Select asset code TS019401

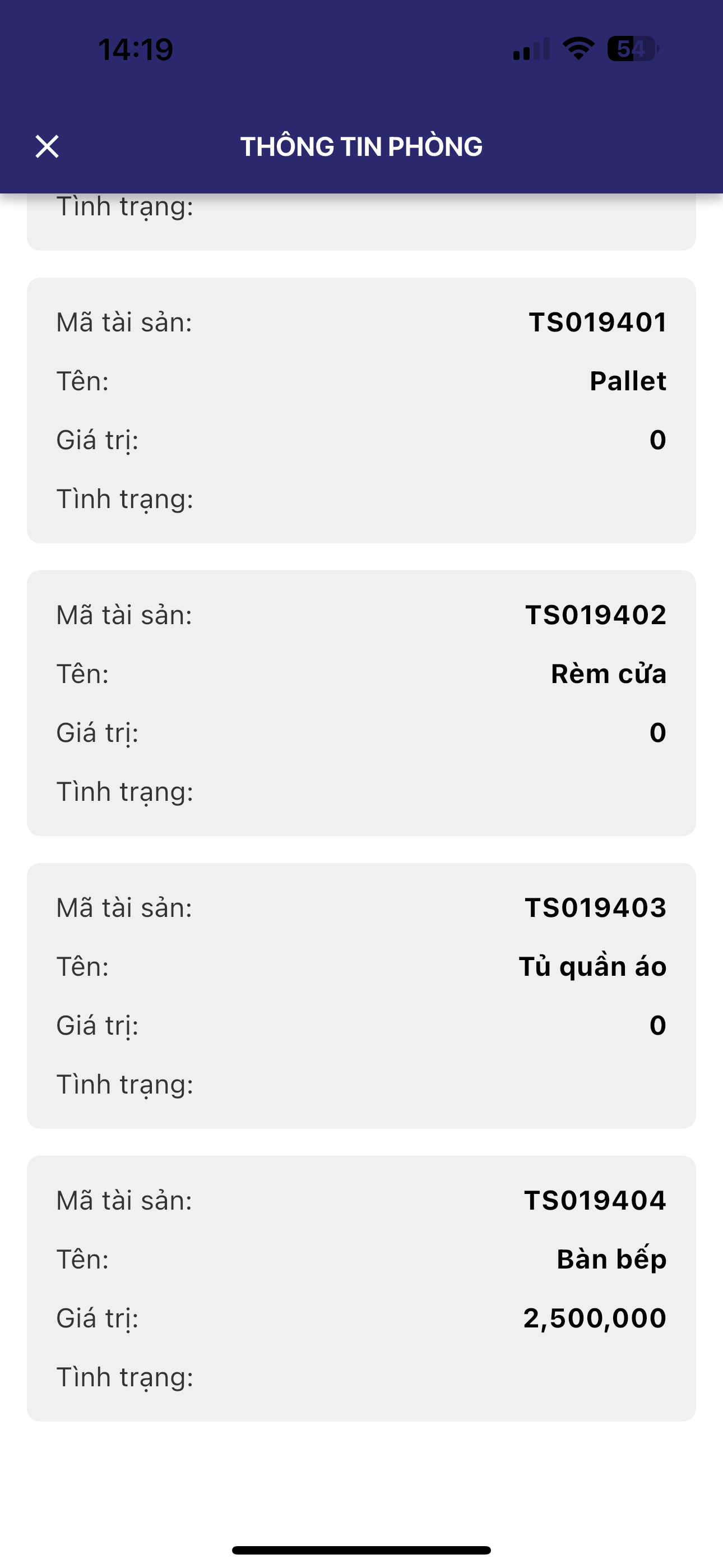597,322
